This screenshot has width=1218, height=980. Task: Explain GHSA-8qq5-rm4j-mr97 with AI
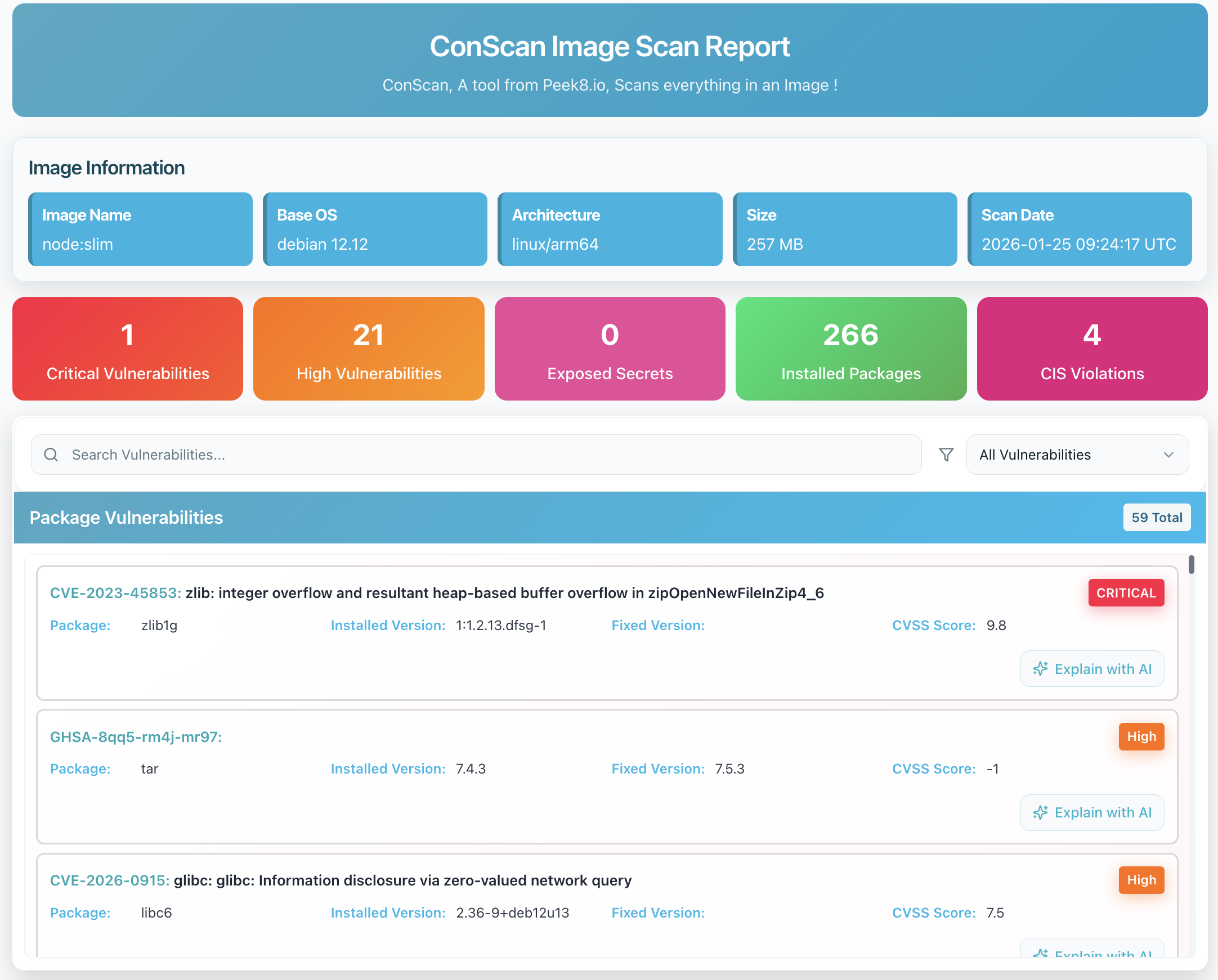point(1091,813)
